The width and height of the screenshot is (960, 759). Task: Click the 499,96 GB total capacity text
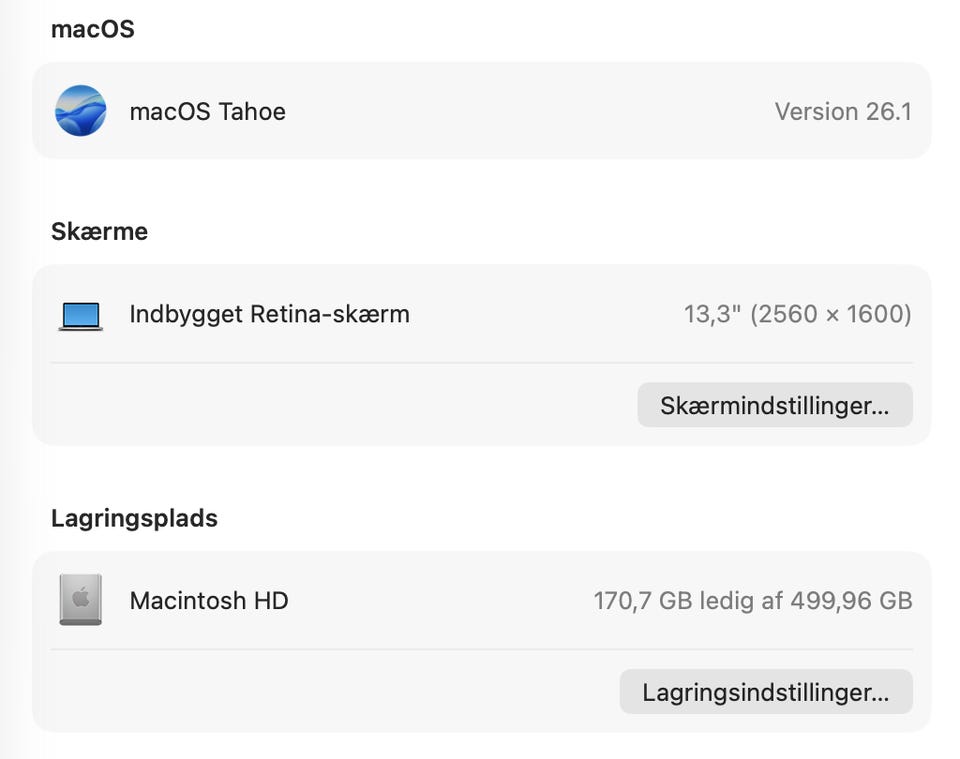pos(851,600)
